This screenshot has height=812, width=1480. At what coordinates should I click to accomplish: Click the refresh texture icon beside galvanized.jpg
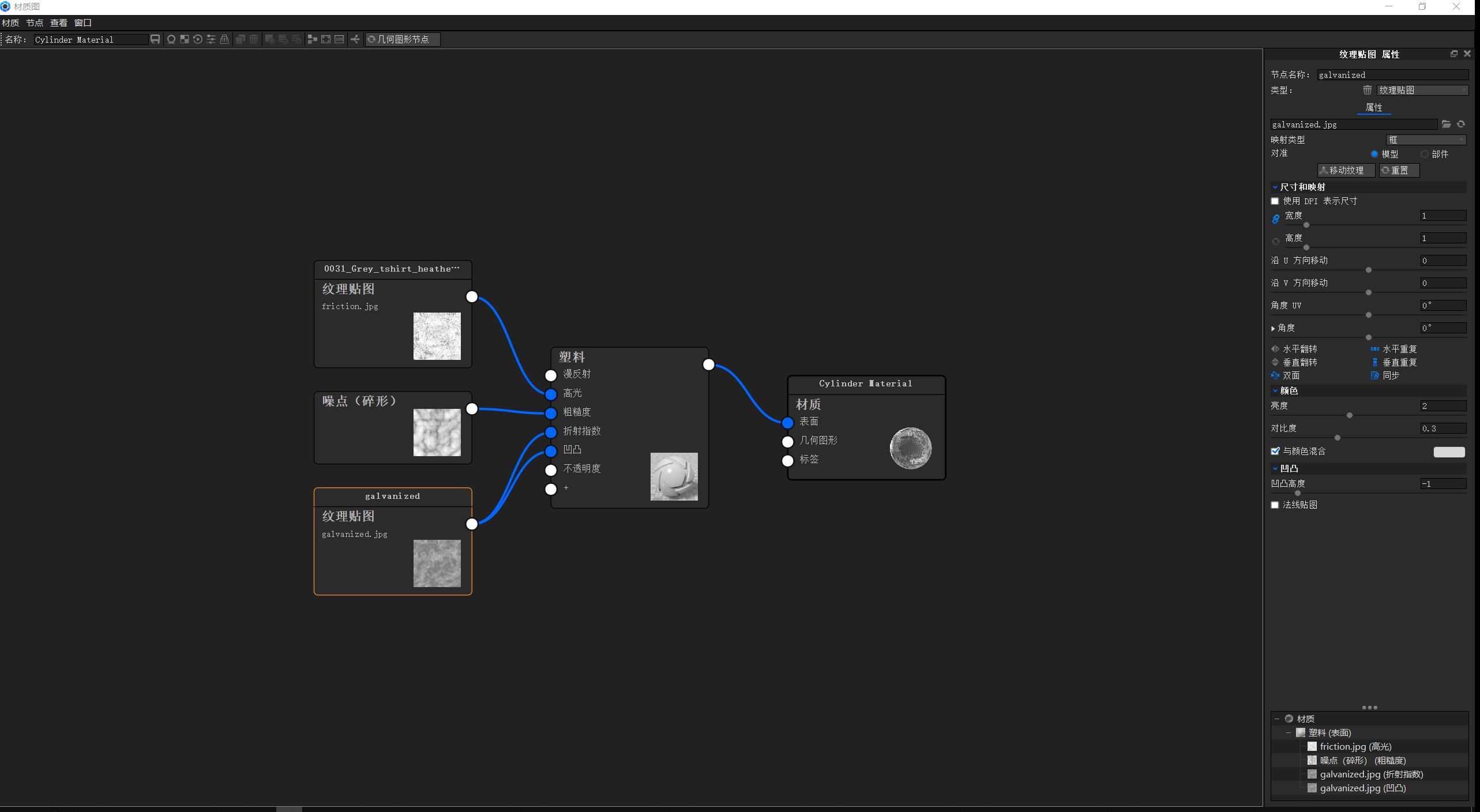coord(1461,124)
